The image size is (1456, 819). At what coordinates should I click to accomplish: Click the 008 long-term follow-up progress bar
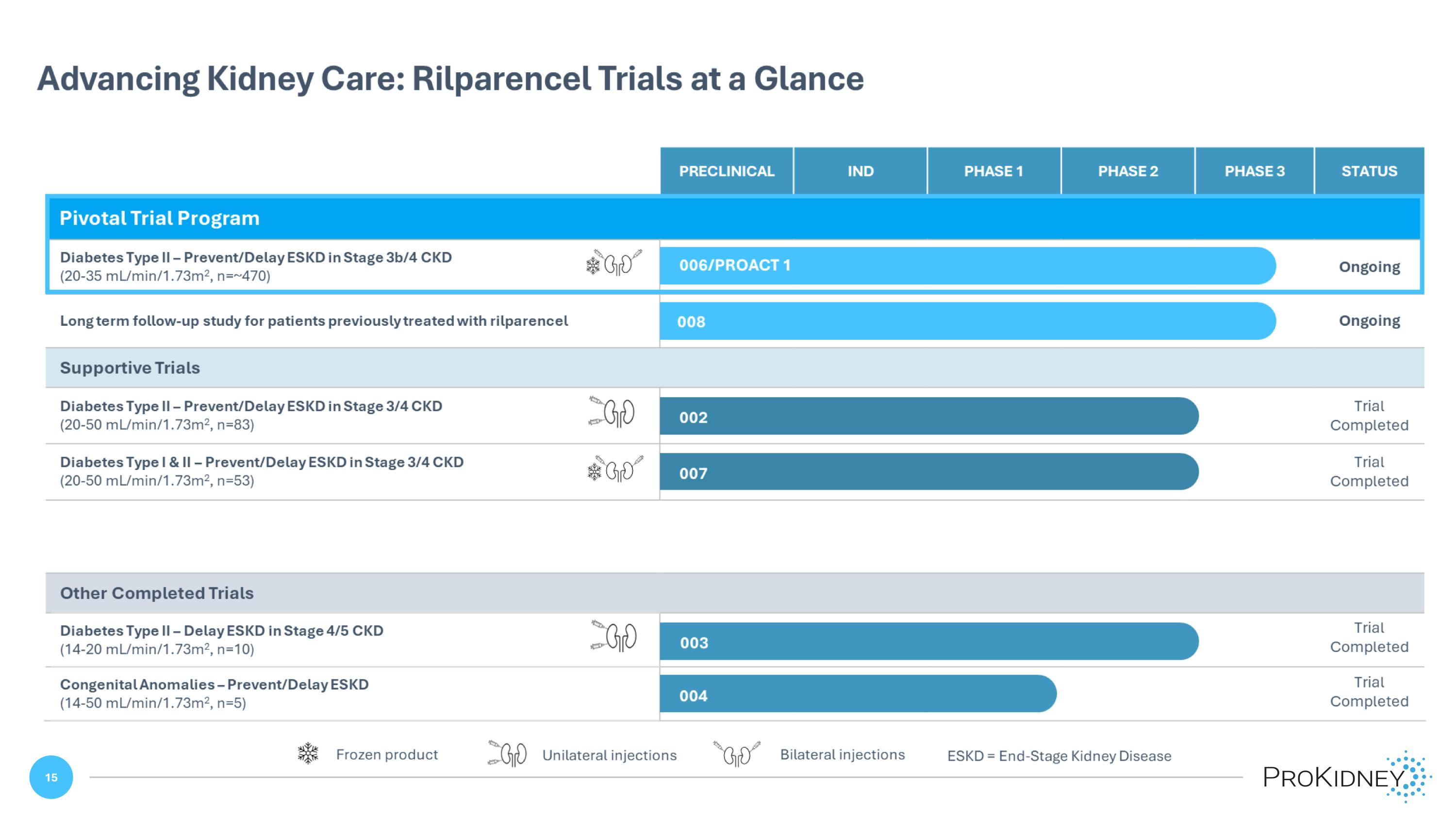[x=966, y=321]
